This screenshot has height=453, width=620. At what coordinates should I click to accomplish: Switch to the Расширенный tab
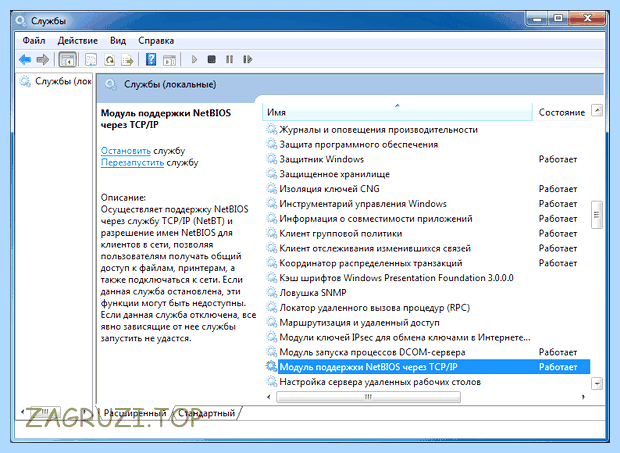point(135,413)
